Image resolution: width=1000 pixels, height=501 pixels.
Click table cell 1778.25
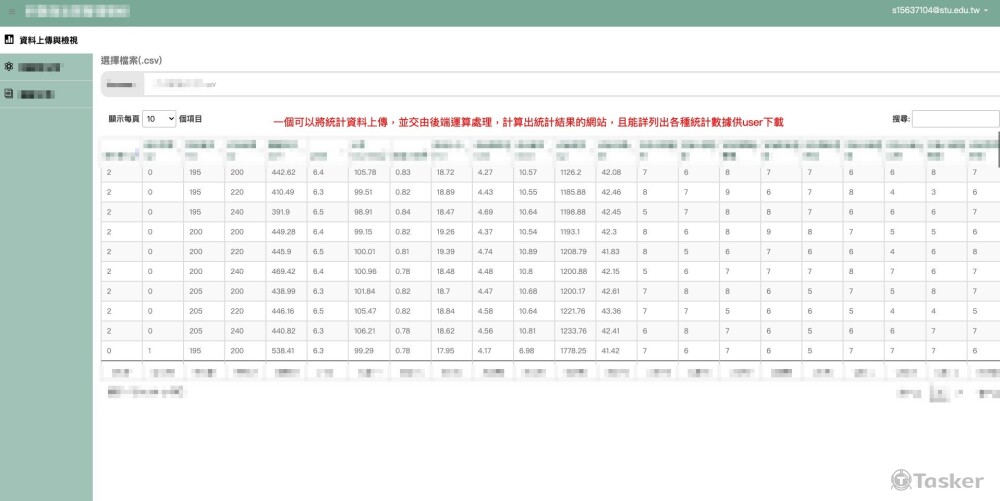[576, 351]
